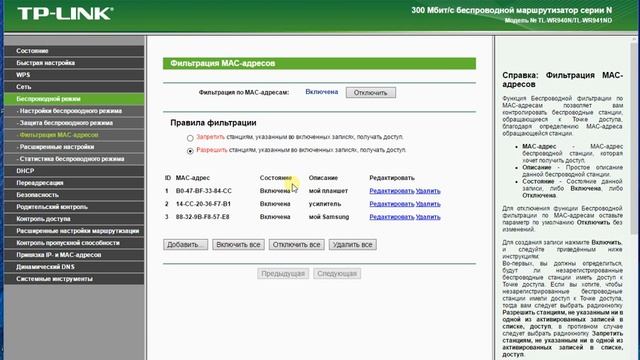Image resolution: width=640 pixels, height=360 pixels.
Task: Select Беспроводной режим menu section
Action: pos(74,99)
